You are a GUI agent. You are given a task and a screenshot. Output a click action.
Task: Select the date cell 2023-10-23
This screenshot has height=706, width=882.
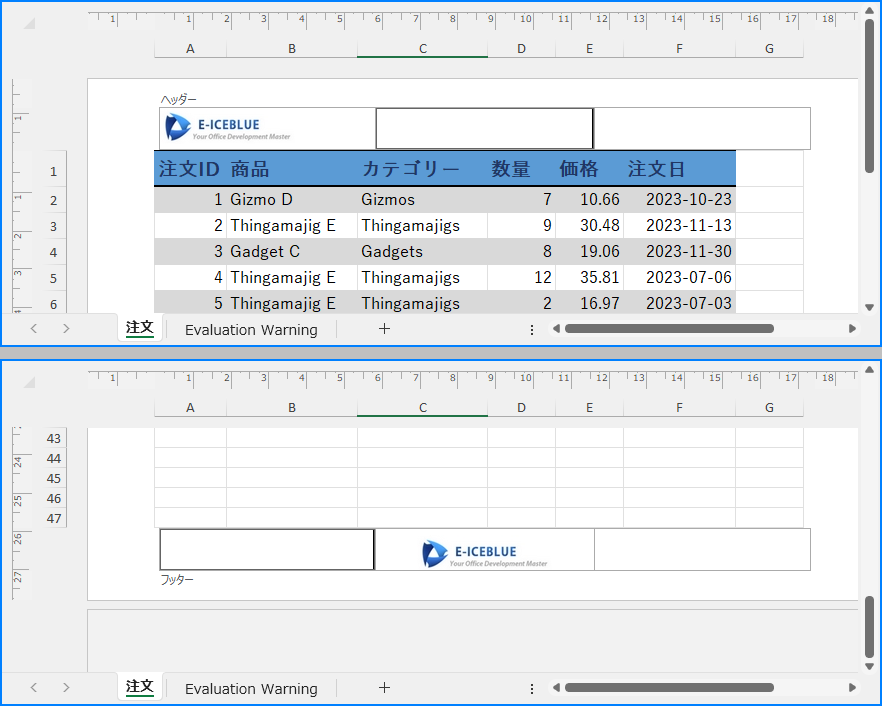pos(679,200)
